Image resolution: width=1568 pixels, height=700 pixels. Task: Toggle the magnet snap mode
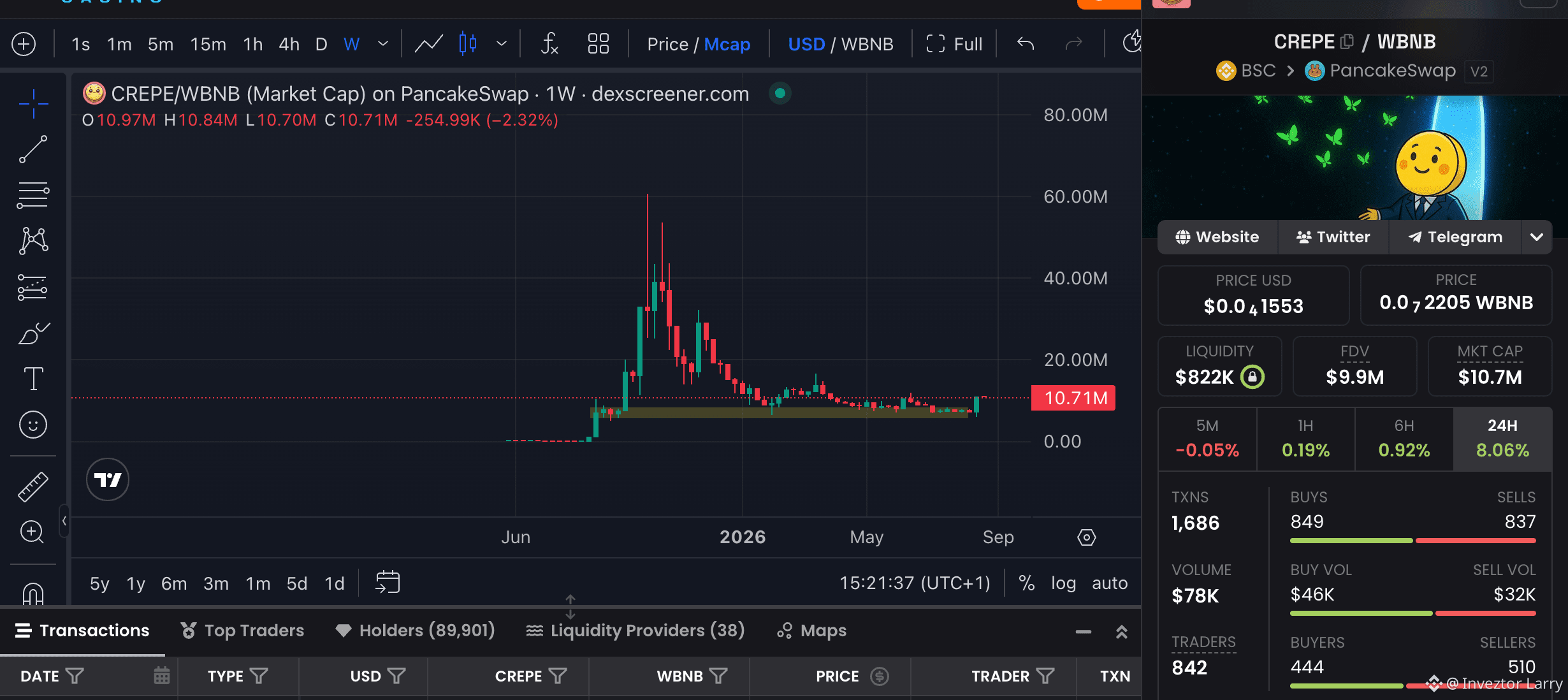(33, 594)
